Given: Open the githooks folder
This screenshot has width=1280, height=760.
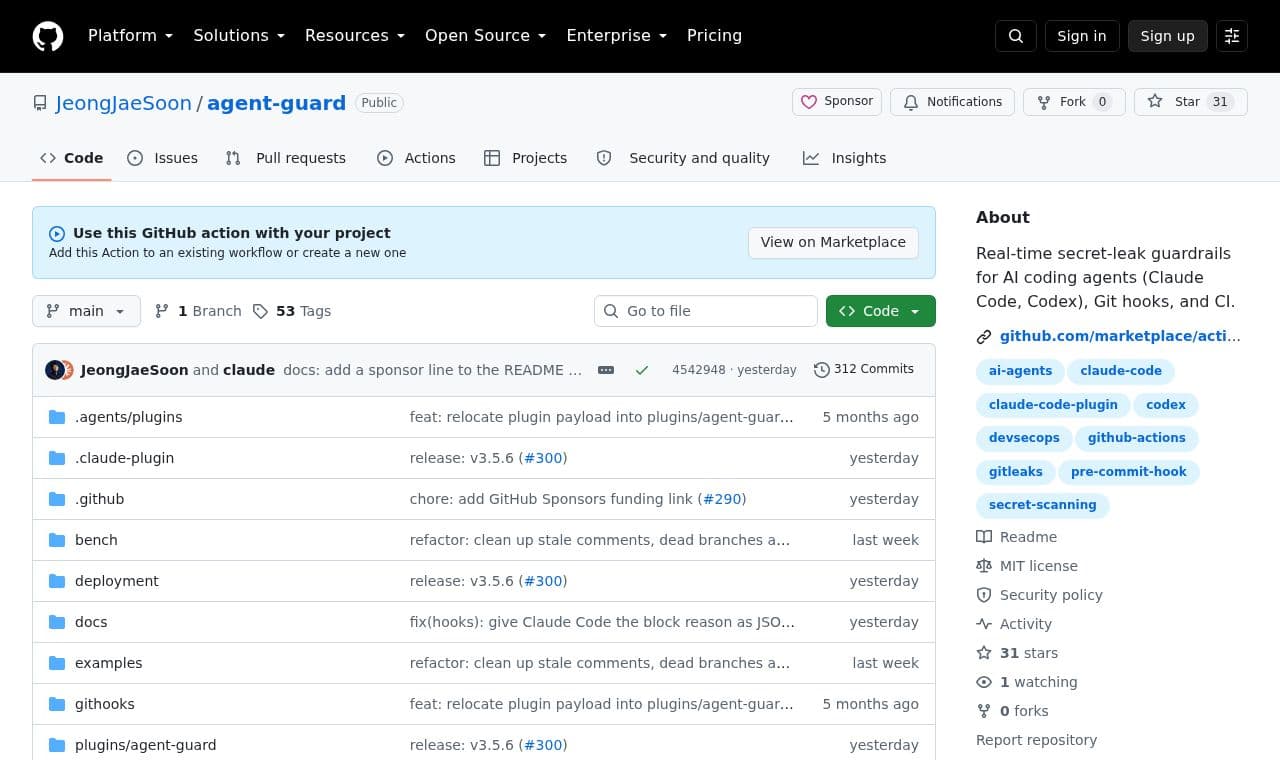Looking at the screenshot, I should point(105,704).
